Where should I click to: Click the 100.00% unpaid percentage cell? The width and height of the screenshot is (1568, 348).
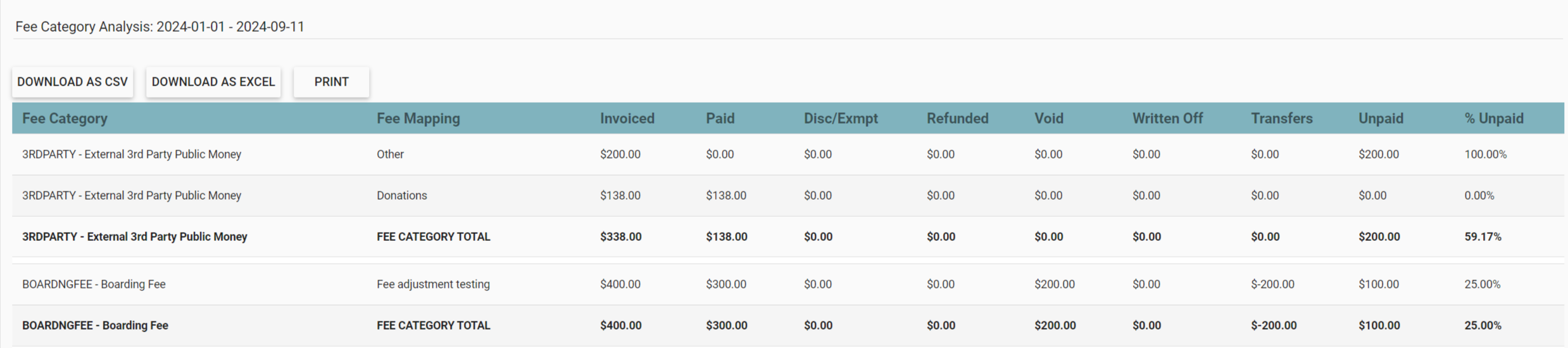coord(1485,155)
